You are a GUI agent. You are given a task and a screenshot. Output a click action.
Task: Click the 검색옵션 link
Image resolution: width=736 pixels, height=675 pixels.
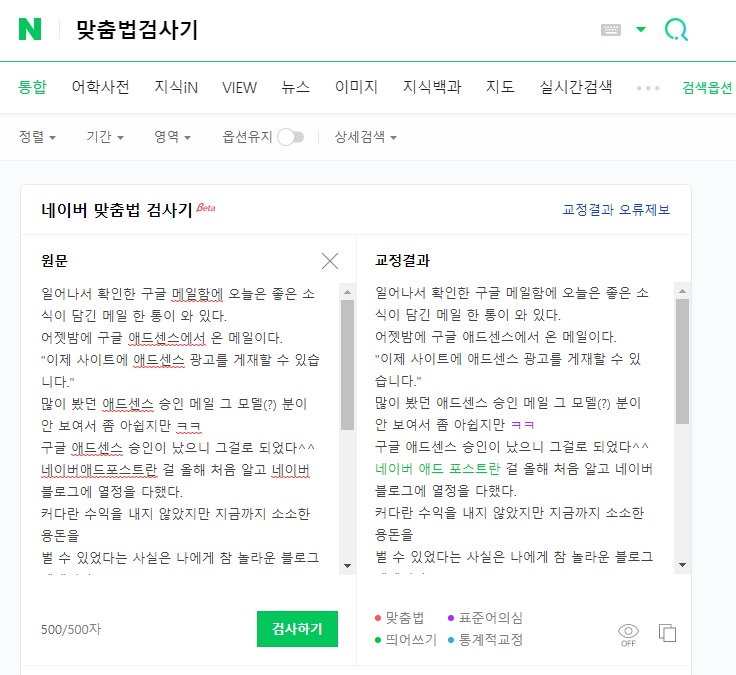point(707,87)
